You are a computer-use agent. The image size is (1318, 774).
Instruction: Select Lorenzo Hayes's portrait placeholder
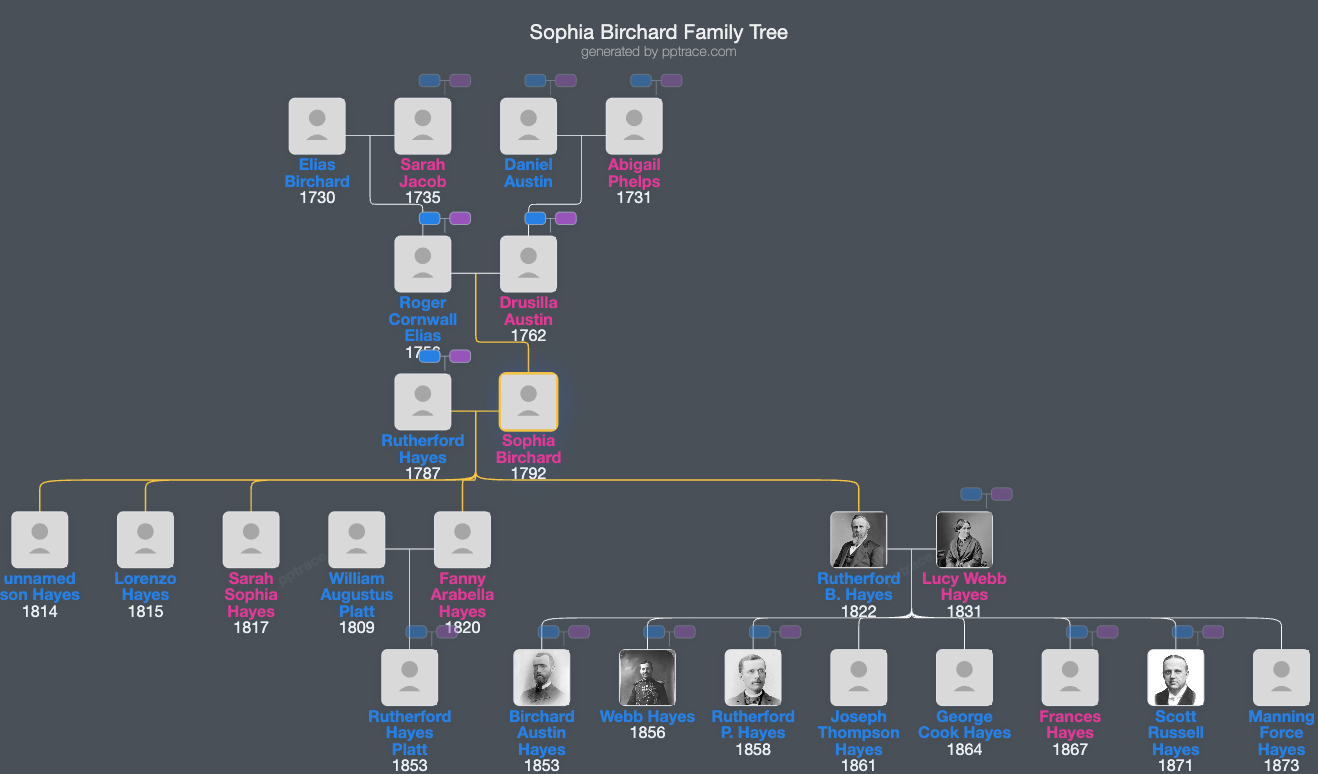click(145, 538)
